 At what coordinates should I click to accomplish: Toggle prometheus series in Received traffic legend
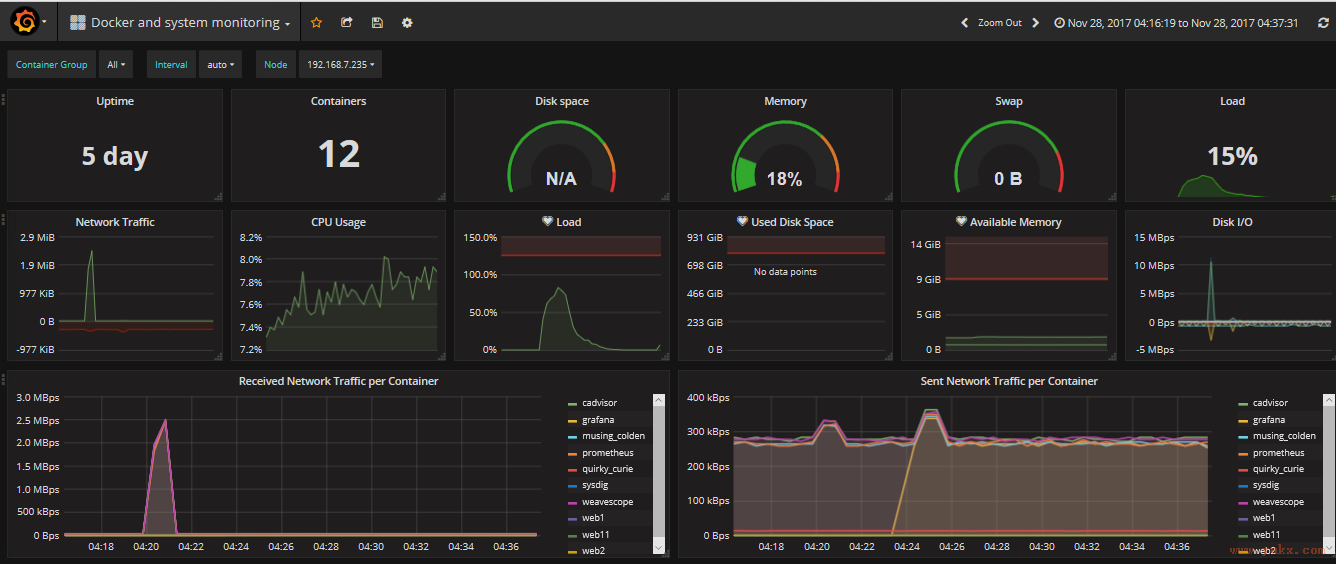click(x=607, y=453)
